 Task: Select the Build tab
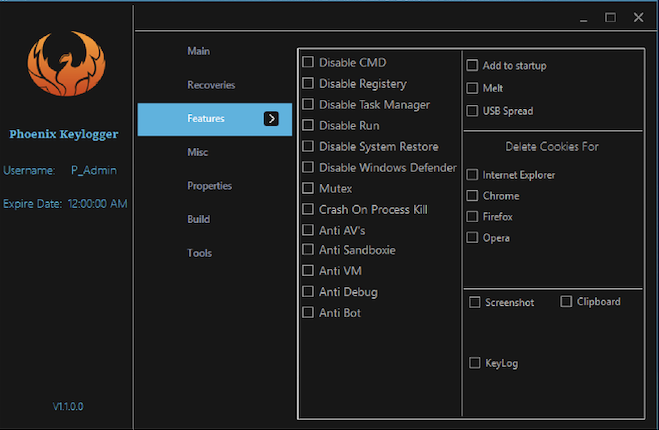[x=198, y=219]
